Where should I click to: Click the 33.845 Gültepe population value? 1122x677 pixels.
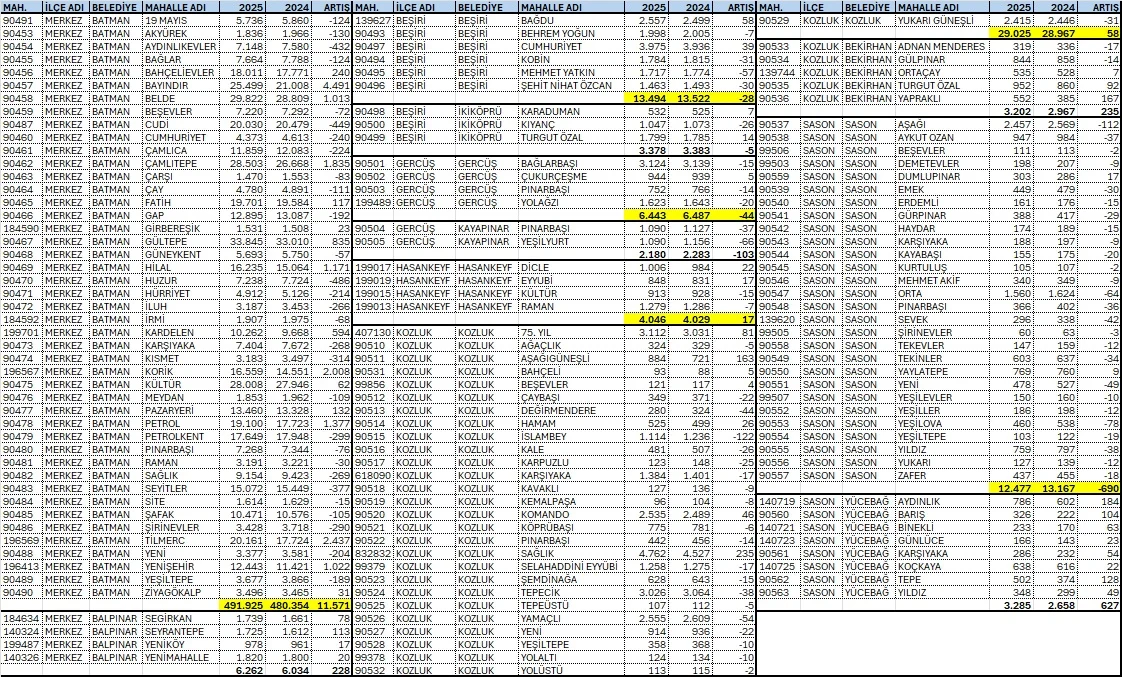coord(242,240)
